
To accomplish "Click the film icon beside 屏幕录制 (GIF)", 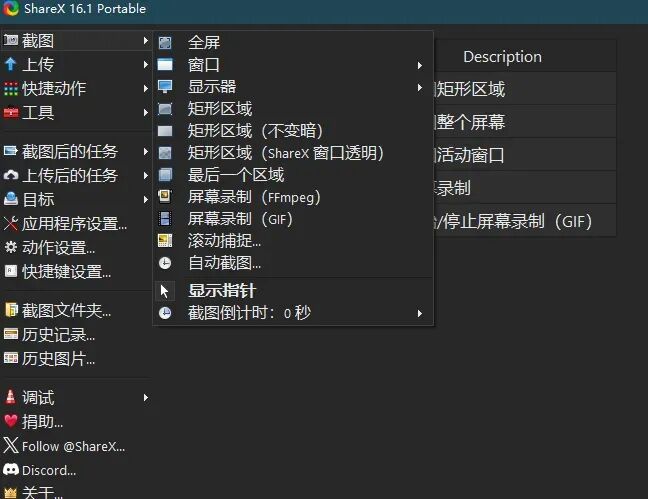I will [165, 218].
